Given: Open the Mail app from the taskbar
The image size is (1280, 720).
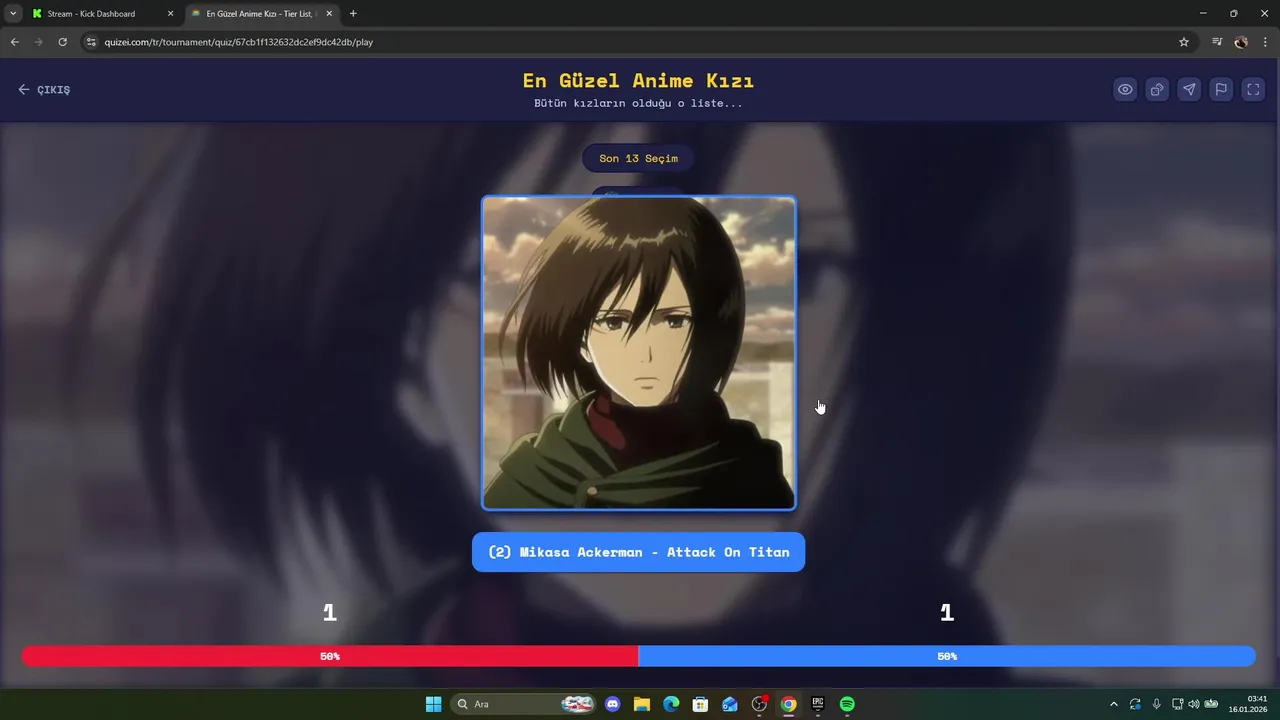Looking at the screenshot, I should tap(730, 704).
